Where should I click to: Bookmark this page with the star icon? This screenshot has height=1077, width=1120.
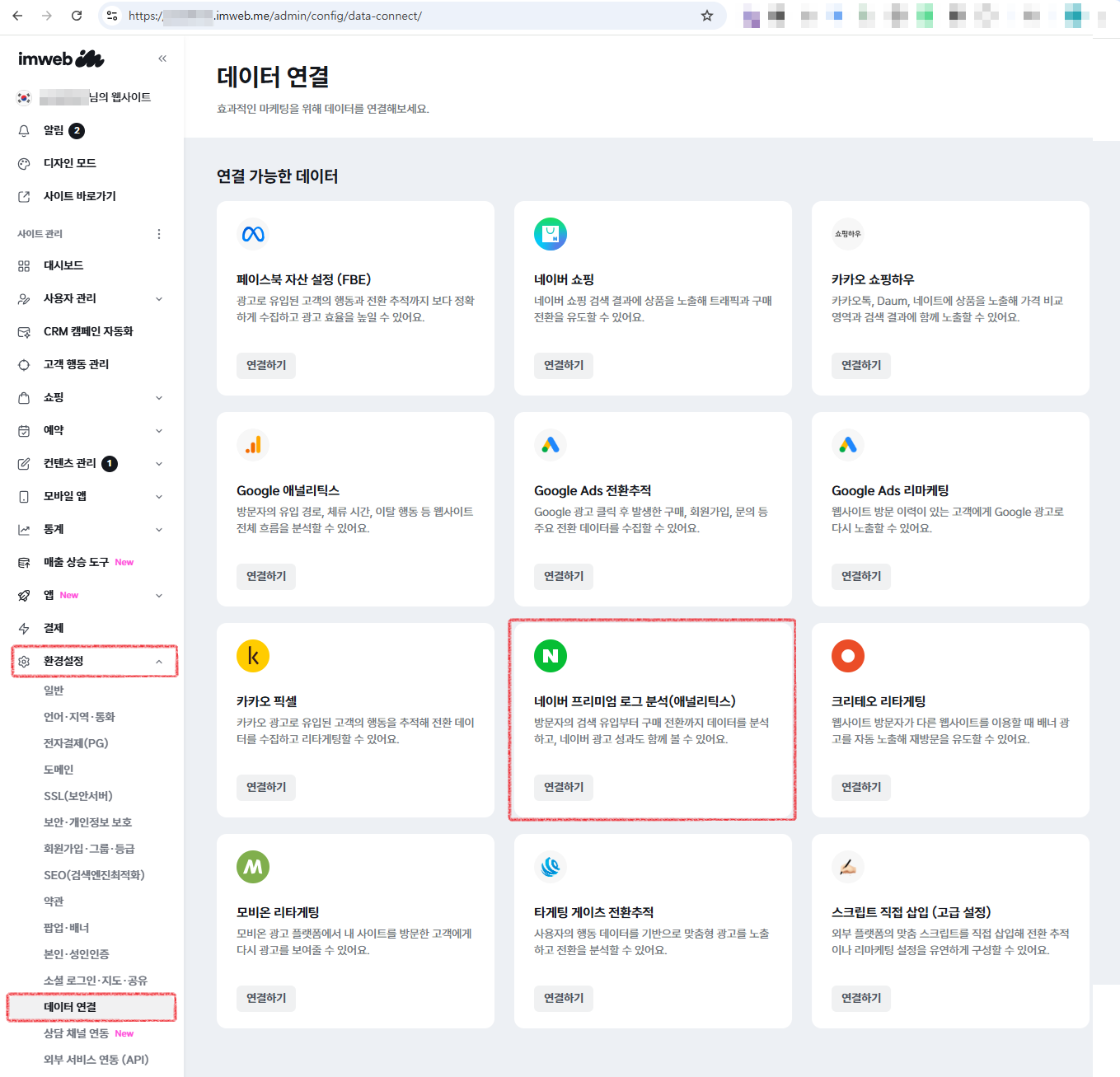coord(707,16)
